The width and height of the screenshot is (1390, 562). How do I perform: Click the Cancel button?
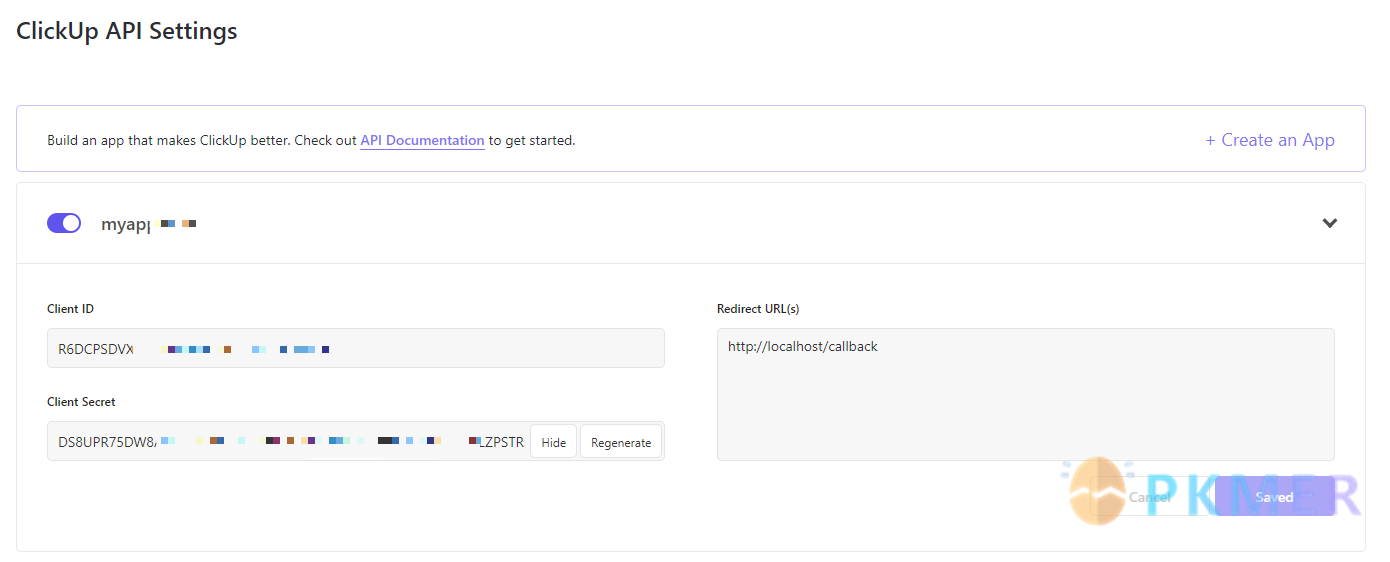pos(1148,497)
